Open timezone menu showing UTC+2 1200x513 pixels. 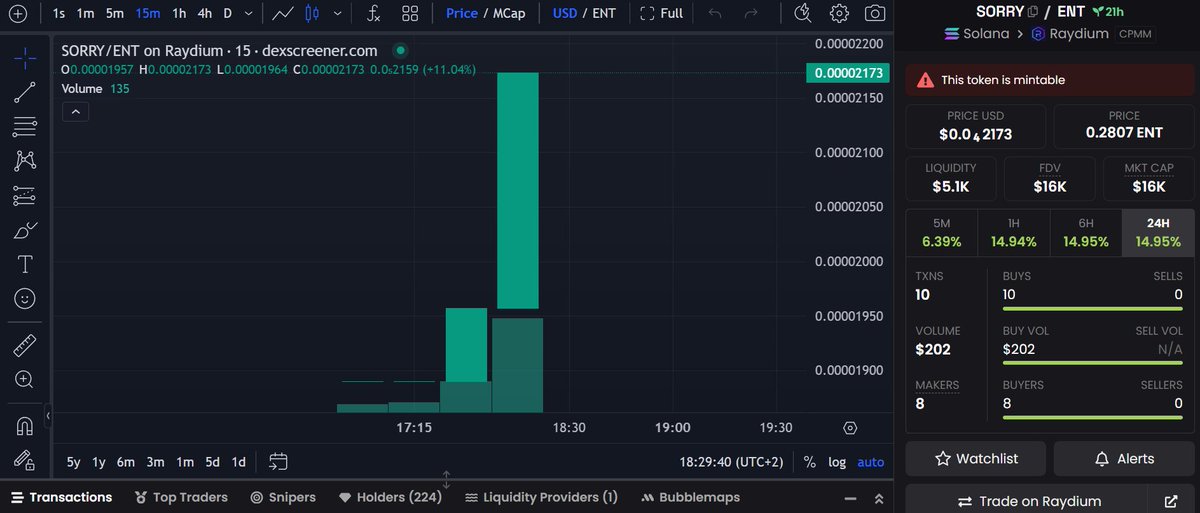(x=730, y=462)
